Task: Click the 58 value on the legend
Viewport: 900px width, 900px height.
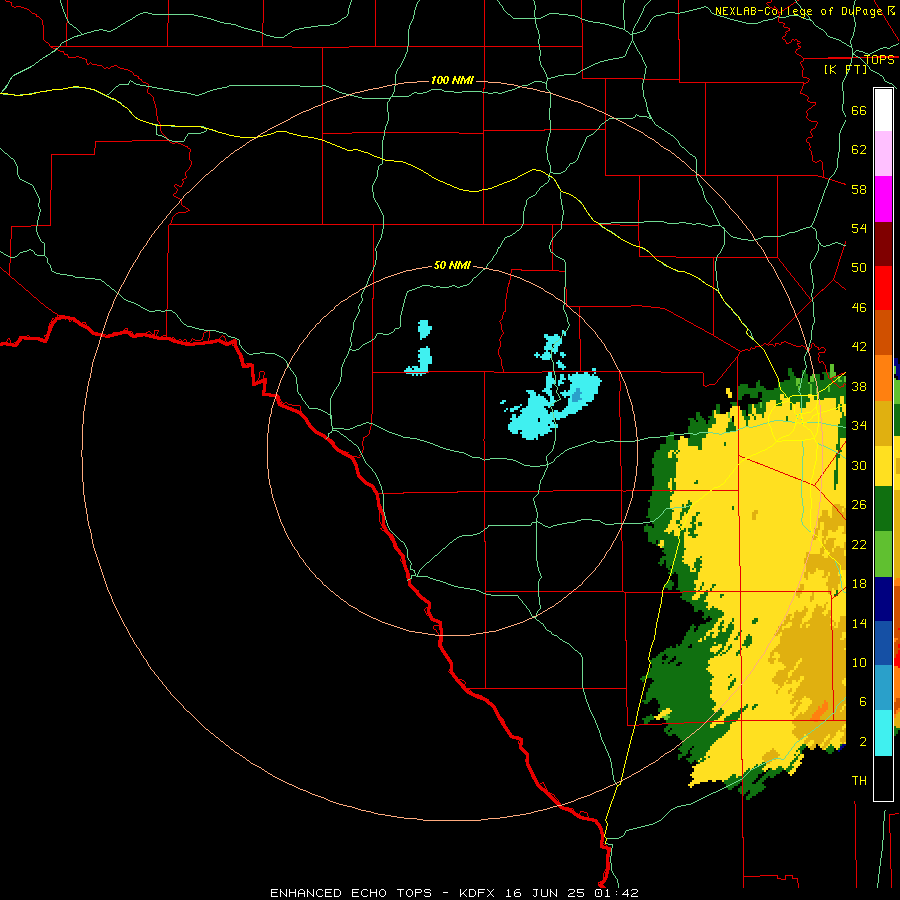Action: 859,189
